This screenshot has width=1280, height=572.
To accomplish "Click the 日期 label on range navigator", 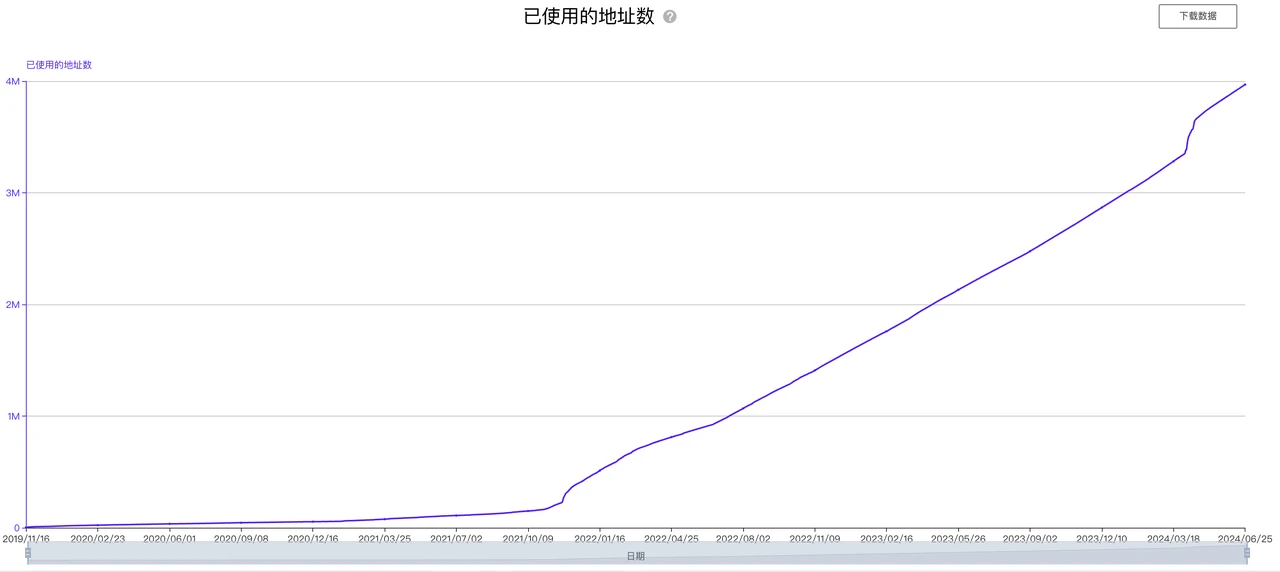I will click(636, 556).
